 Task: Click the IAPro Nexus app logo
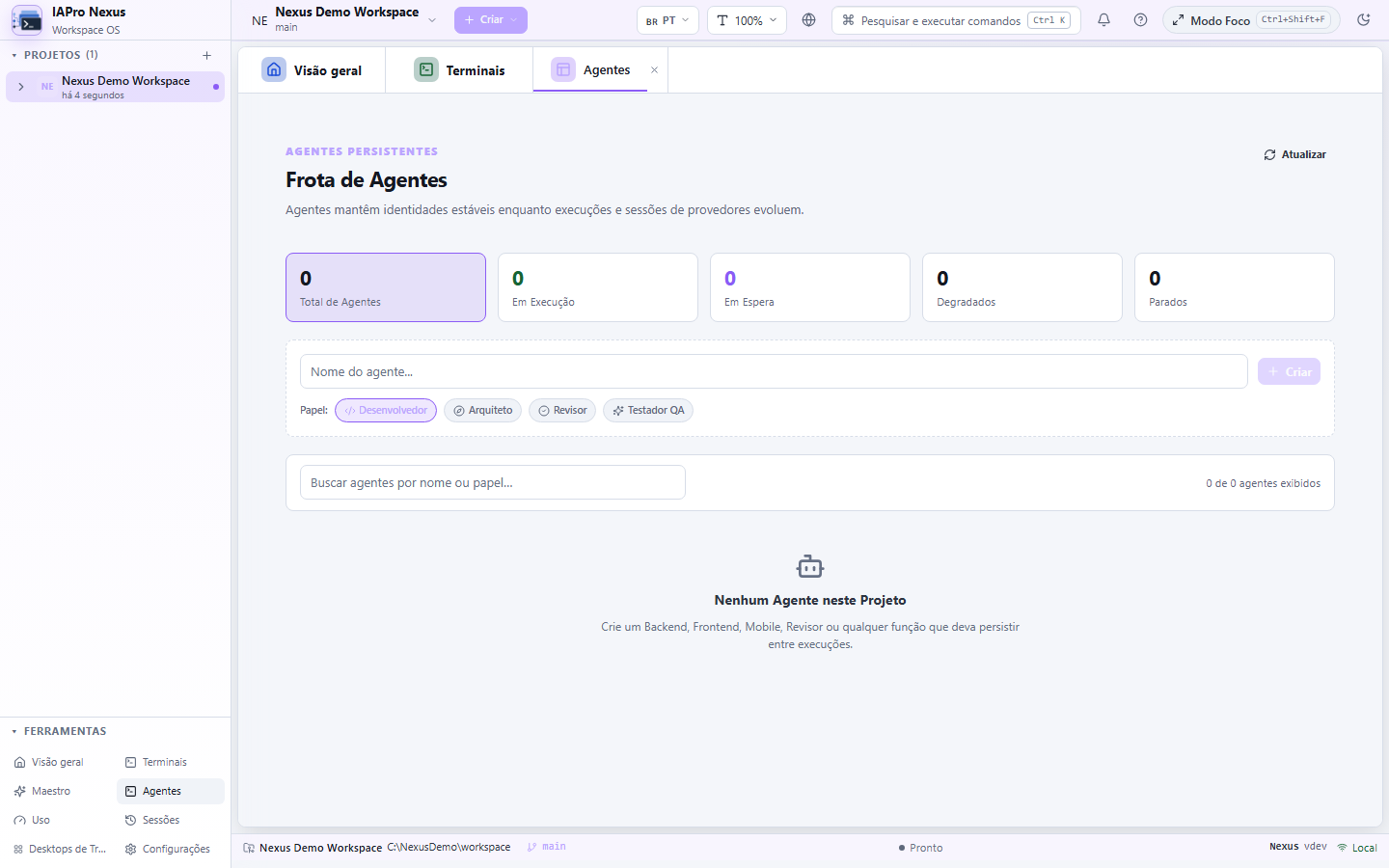pos(27,20)
